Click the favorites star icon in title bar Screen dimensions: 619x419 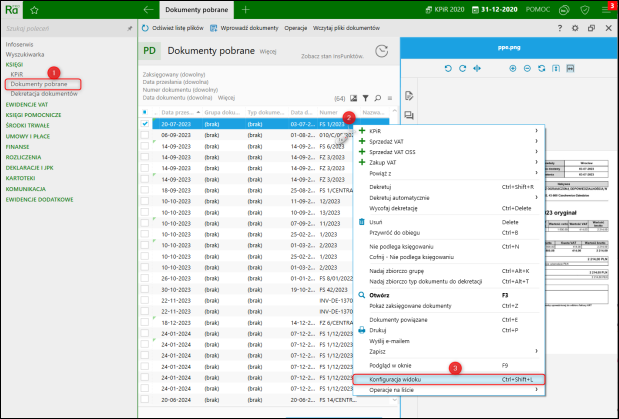coord(34,8)
